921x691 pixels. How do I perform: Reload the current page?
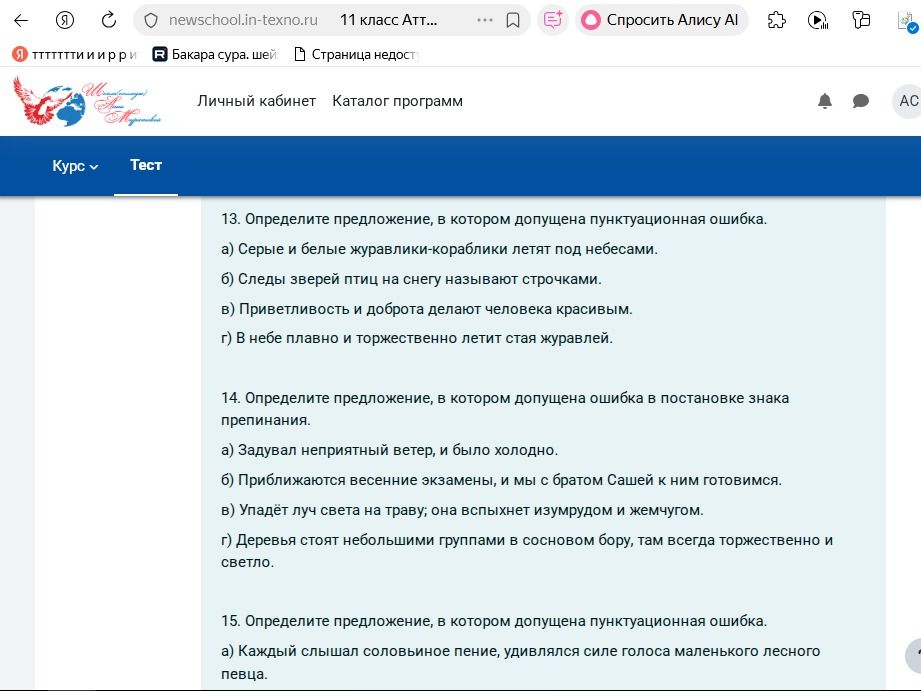[109, 21]
